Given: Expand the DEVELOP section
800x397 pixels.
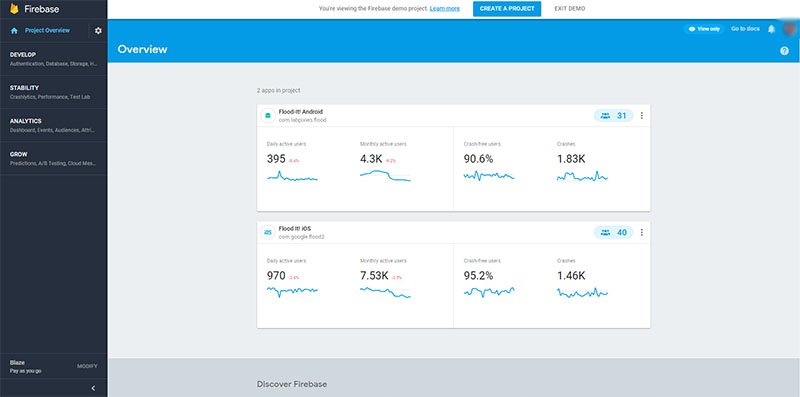Looking at the screenshot, I should [x=54, y=59].
